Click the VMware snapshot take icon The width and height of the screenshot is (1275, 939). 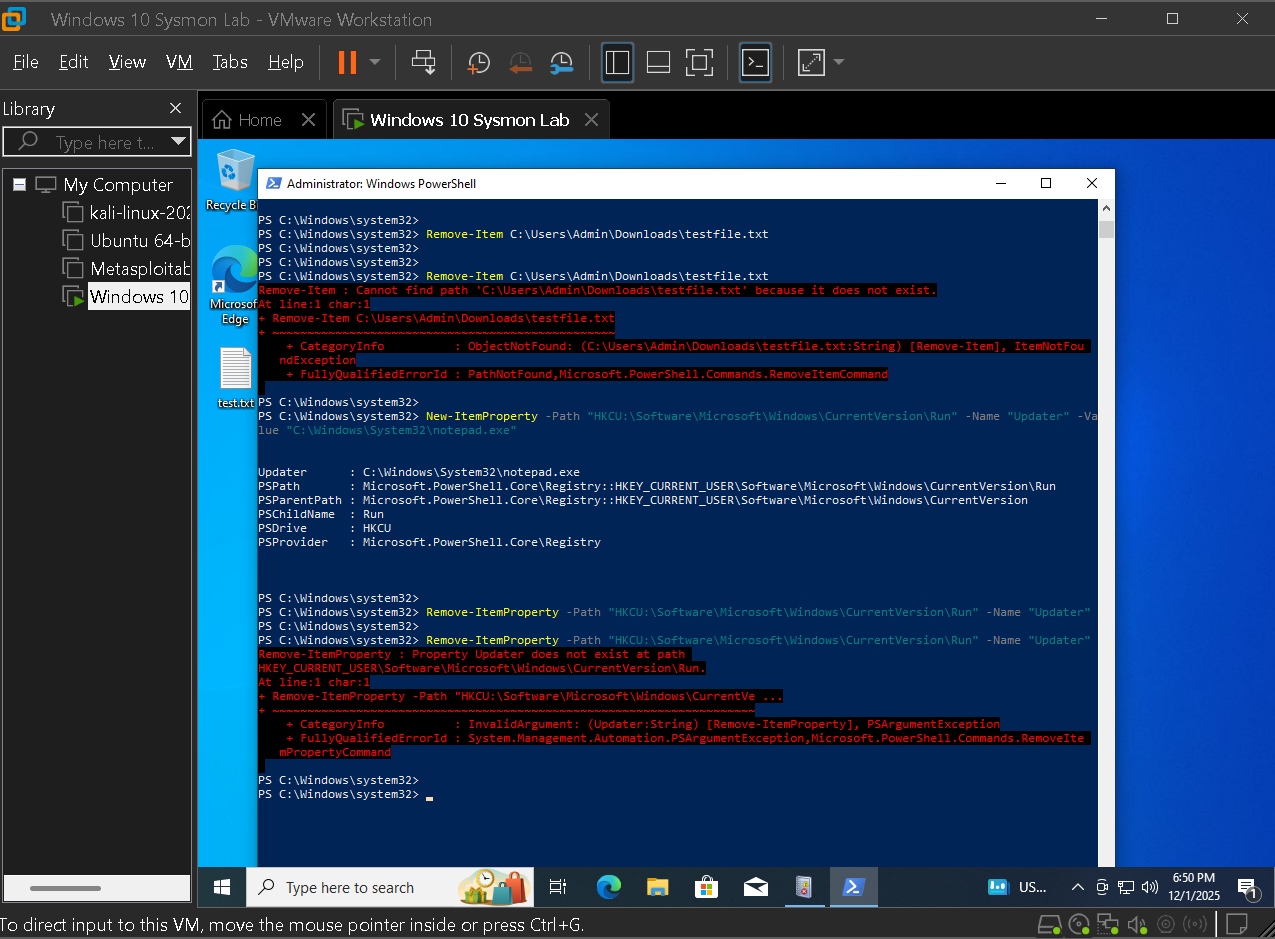pos(479,63)
